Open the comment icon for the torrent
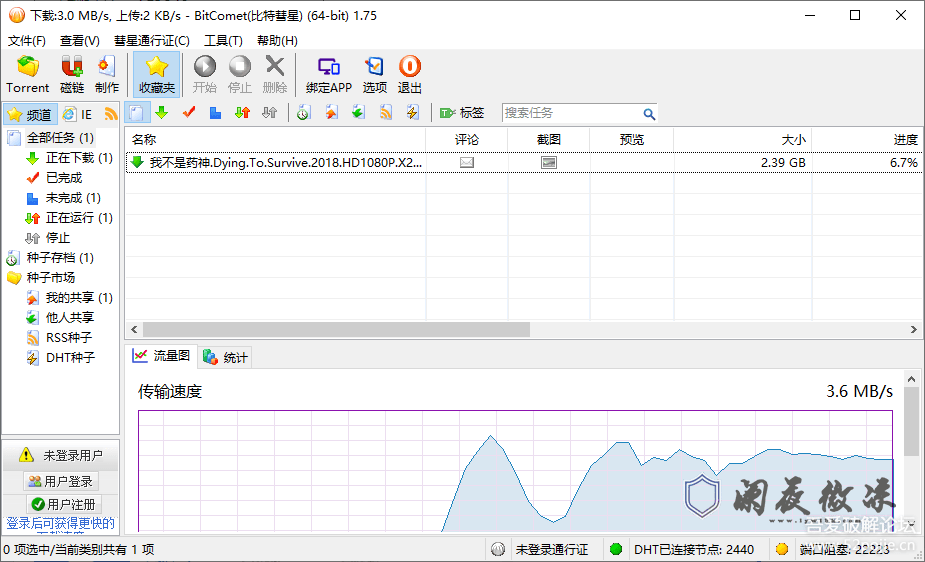The height and width of the screenshot is (562, 925). click(x=467, y=162)
